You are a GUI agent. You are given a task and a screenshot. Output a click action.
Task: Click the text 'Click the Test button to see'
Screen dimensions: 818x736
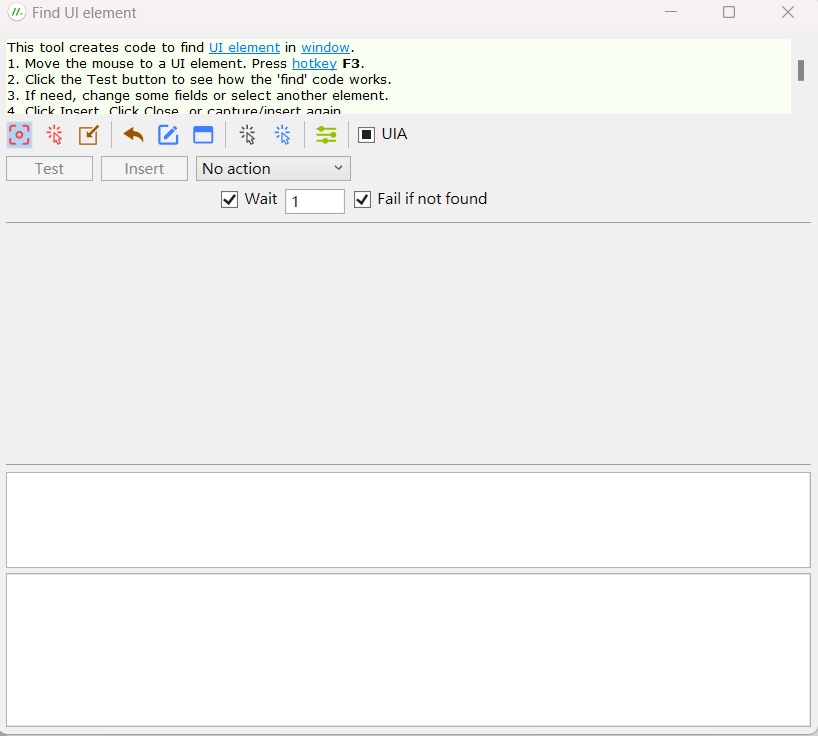click(119, 80)
